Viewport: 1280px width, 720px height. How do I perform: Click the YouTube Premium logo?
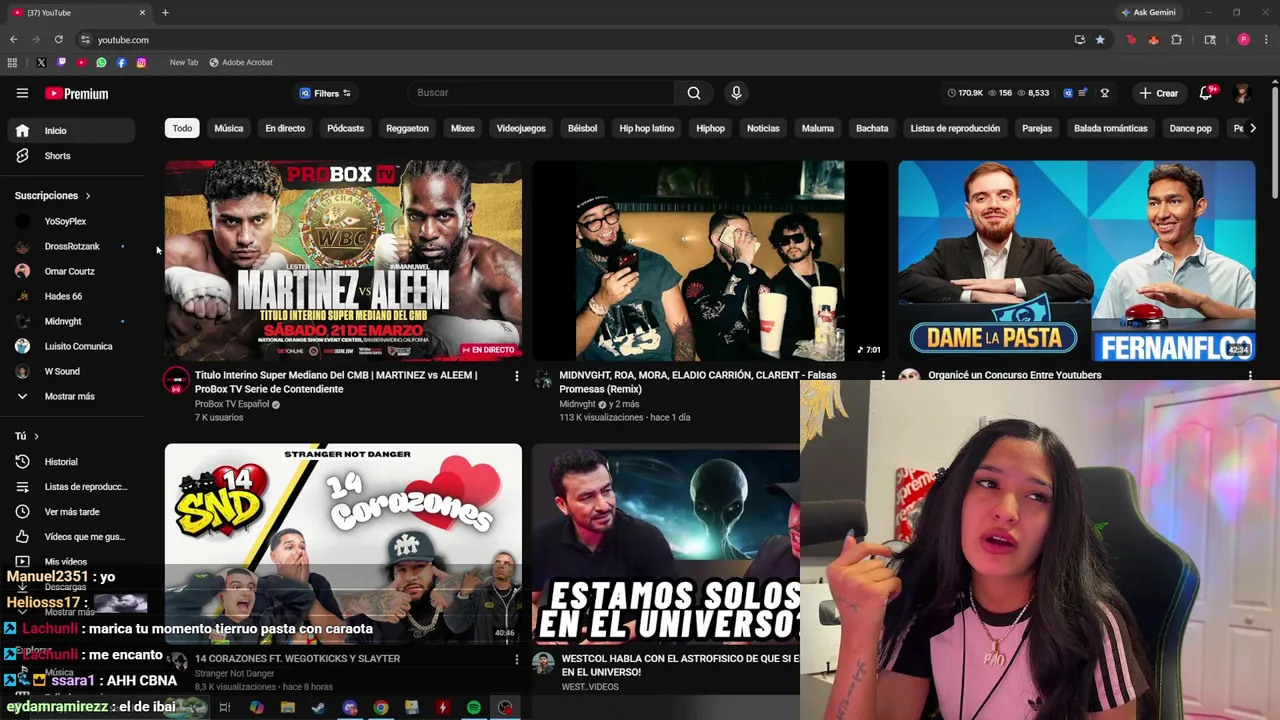[x=76, y=93]
